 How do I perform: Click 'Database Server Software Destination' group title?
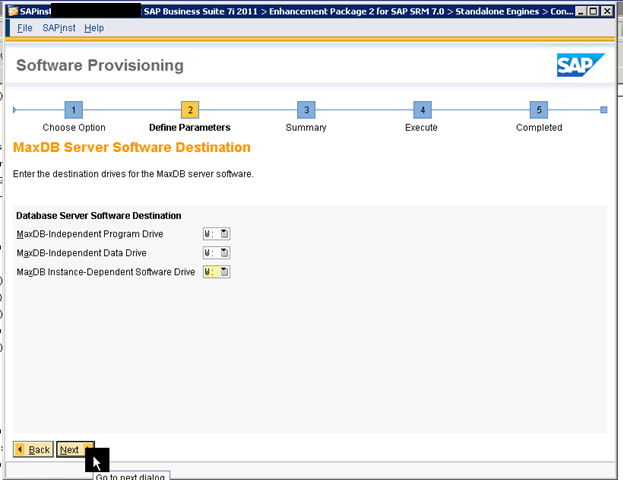point(99,216)
